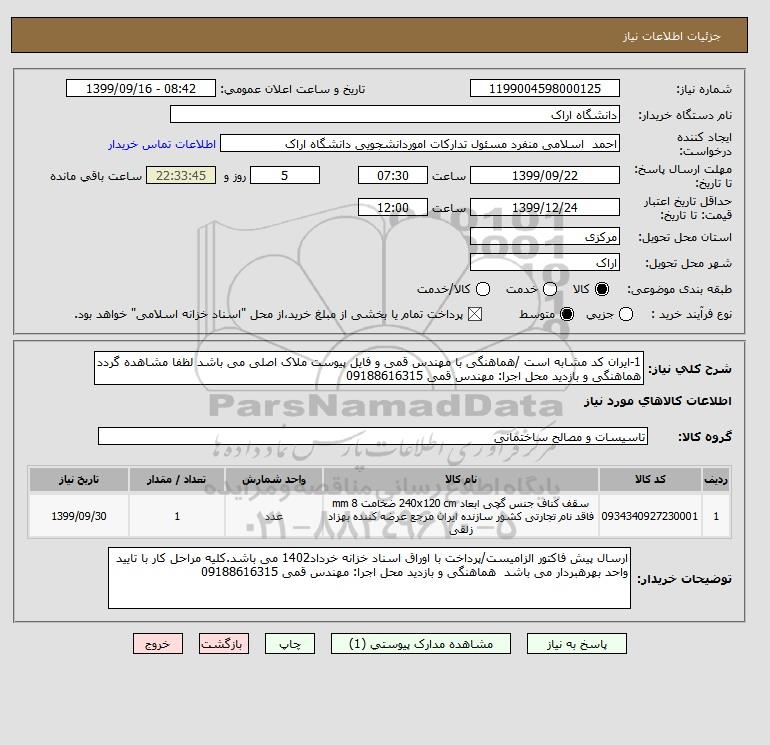Select the جزیی purchase type radio

pos(626,314)
